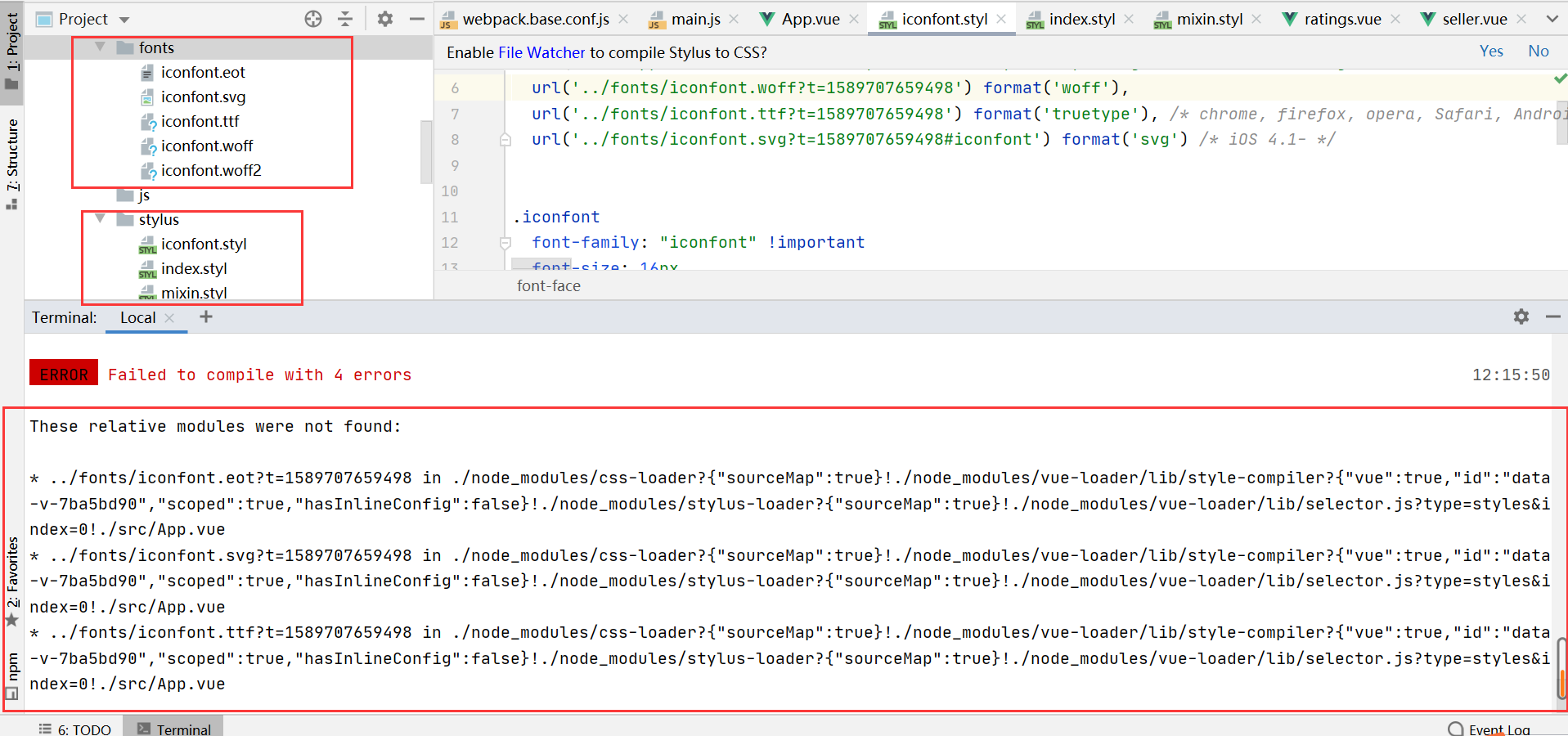Open the npm tool window tab

(12, 675)
